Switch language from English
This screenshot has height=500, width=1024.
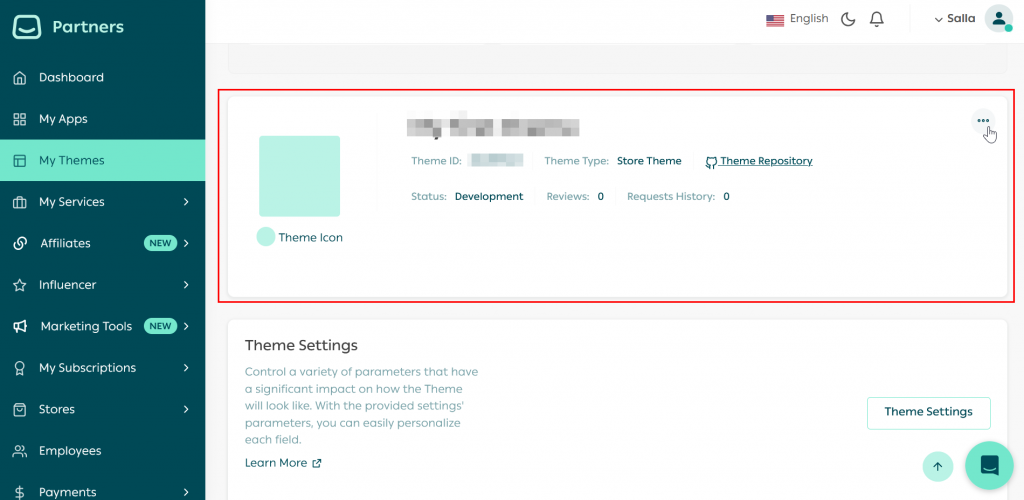pyautogui.click(x=797, y=19)
